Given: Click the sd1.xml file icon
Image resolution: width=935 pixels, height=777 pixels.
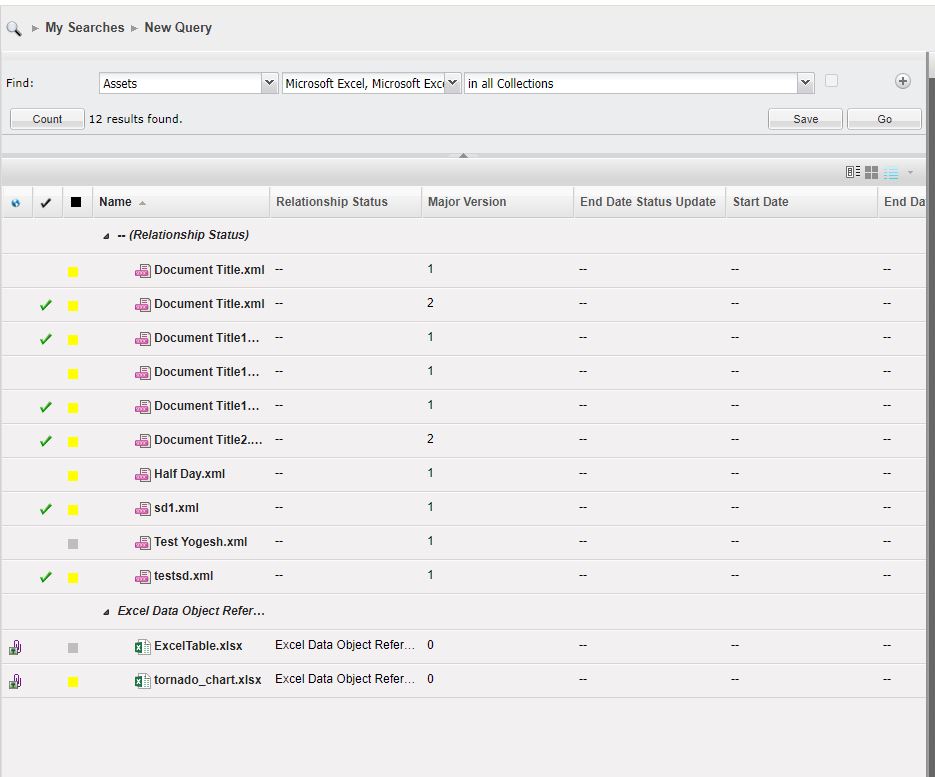Looking at the screenshot, I should [143, 509].
